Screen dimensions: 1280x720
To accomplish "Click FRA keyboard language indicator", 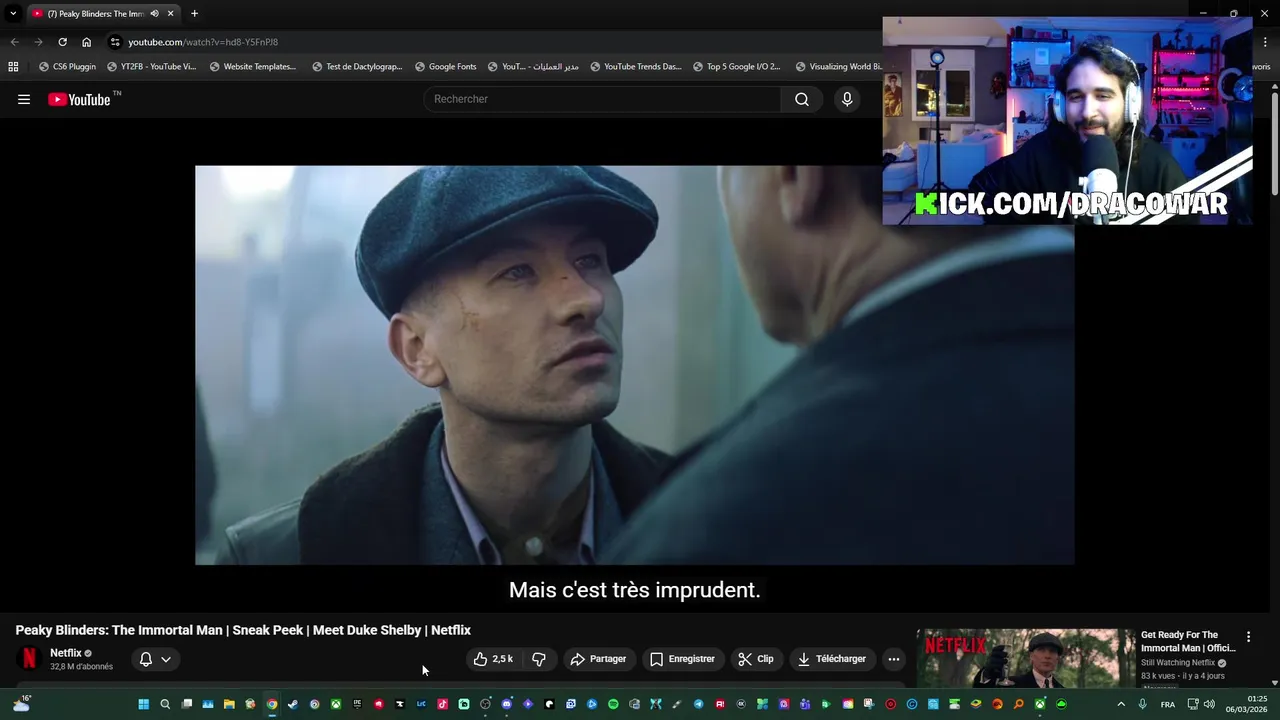I will tap(1168, 704).
